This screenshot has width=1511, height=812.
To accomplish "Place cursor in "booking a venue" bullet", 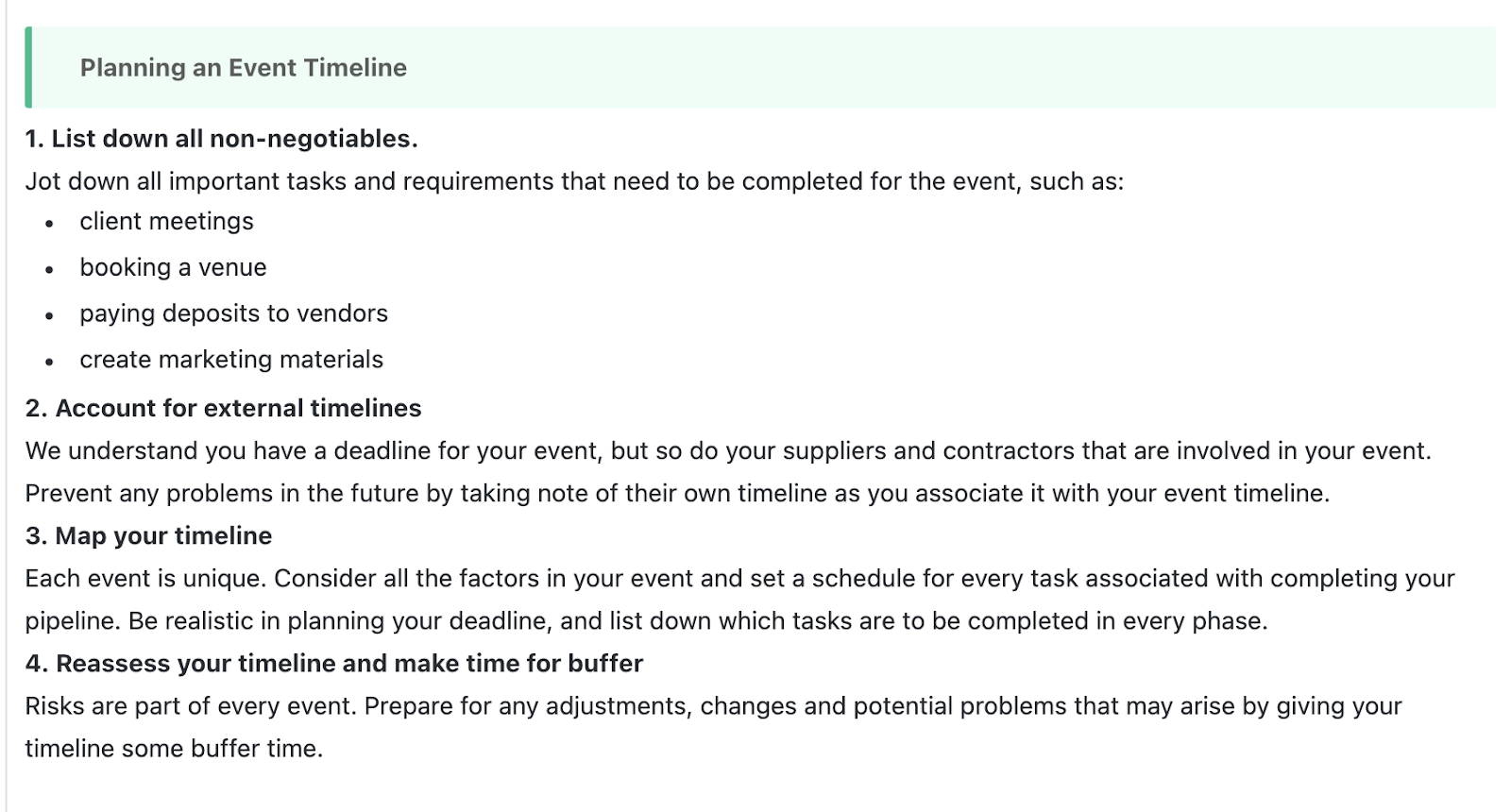I will coord(173,268).
